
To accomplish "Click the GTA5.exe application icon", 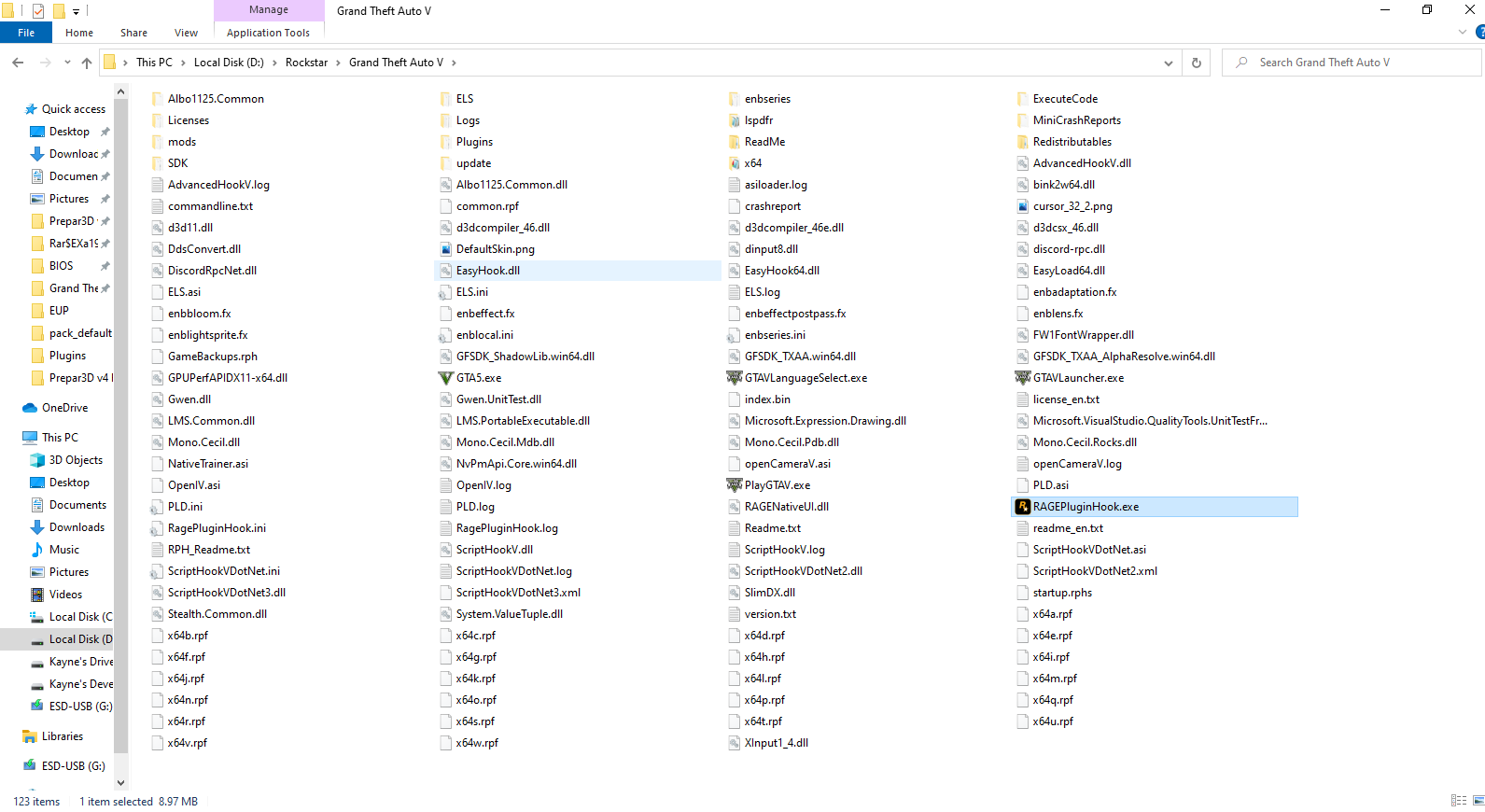I will point(446,378).
